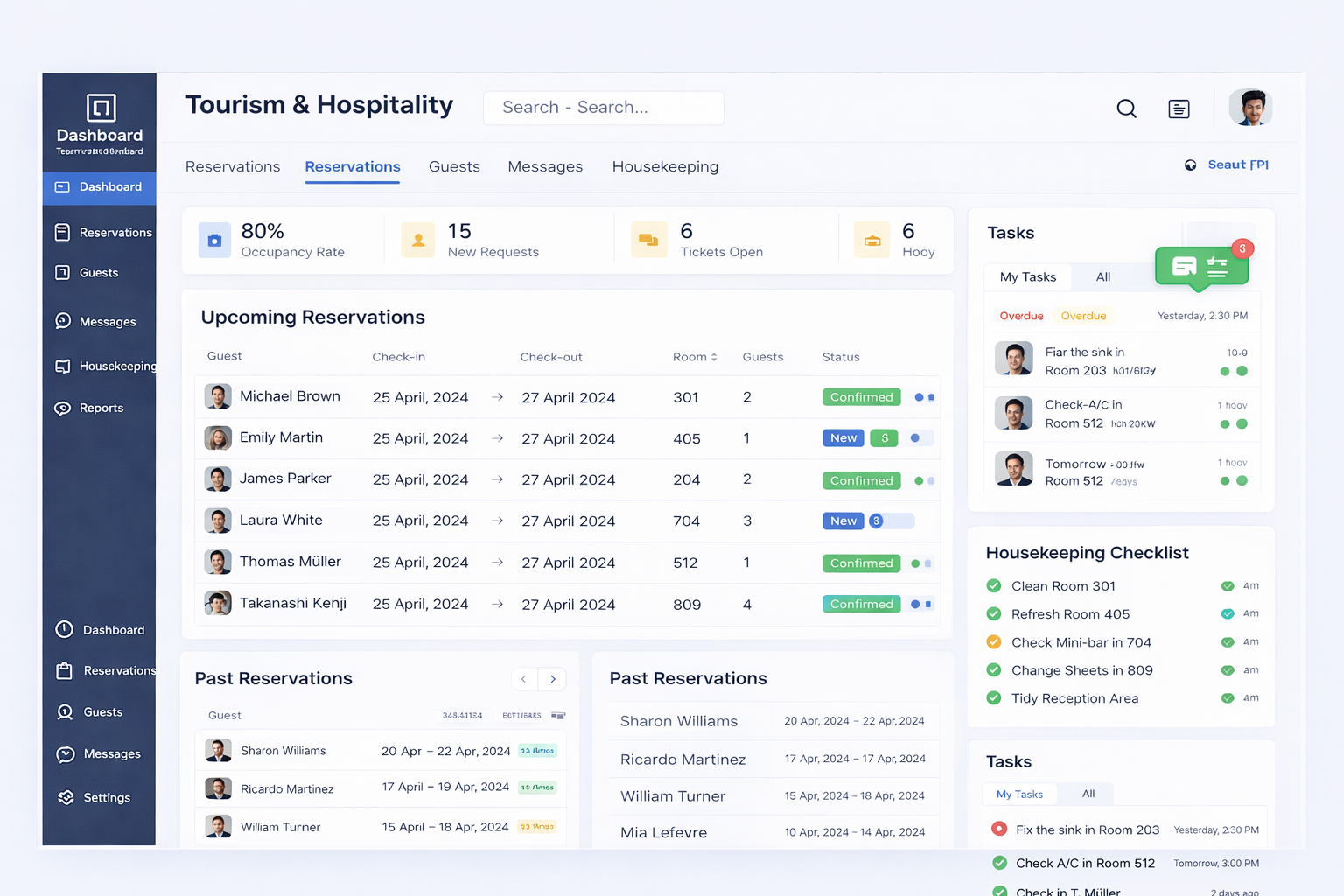Go back with Past Reservations left chevron

tap(524, 678)
